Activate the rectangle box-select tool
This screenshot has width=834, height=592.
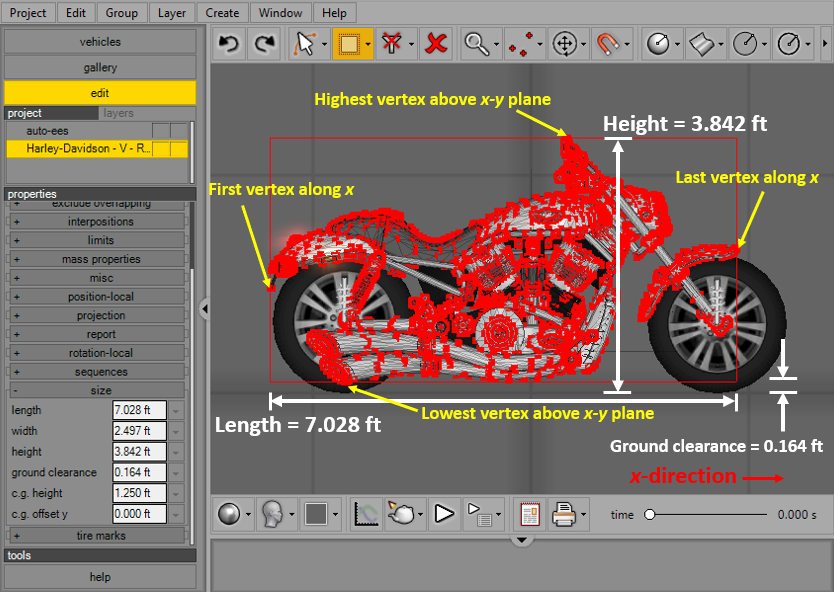click(349, 44)
